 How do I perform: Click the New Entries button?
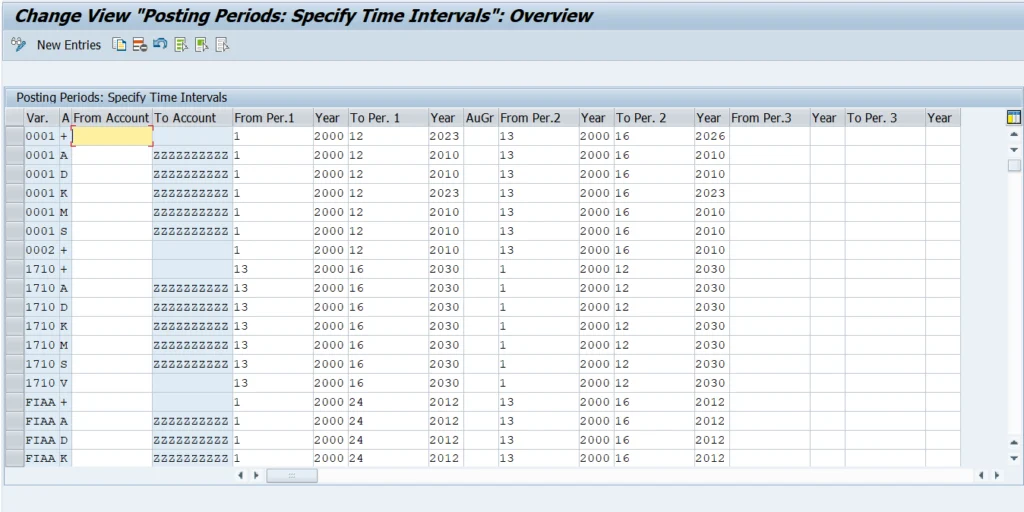pyautogui.click(x=69, y=45)
